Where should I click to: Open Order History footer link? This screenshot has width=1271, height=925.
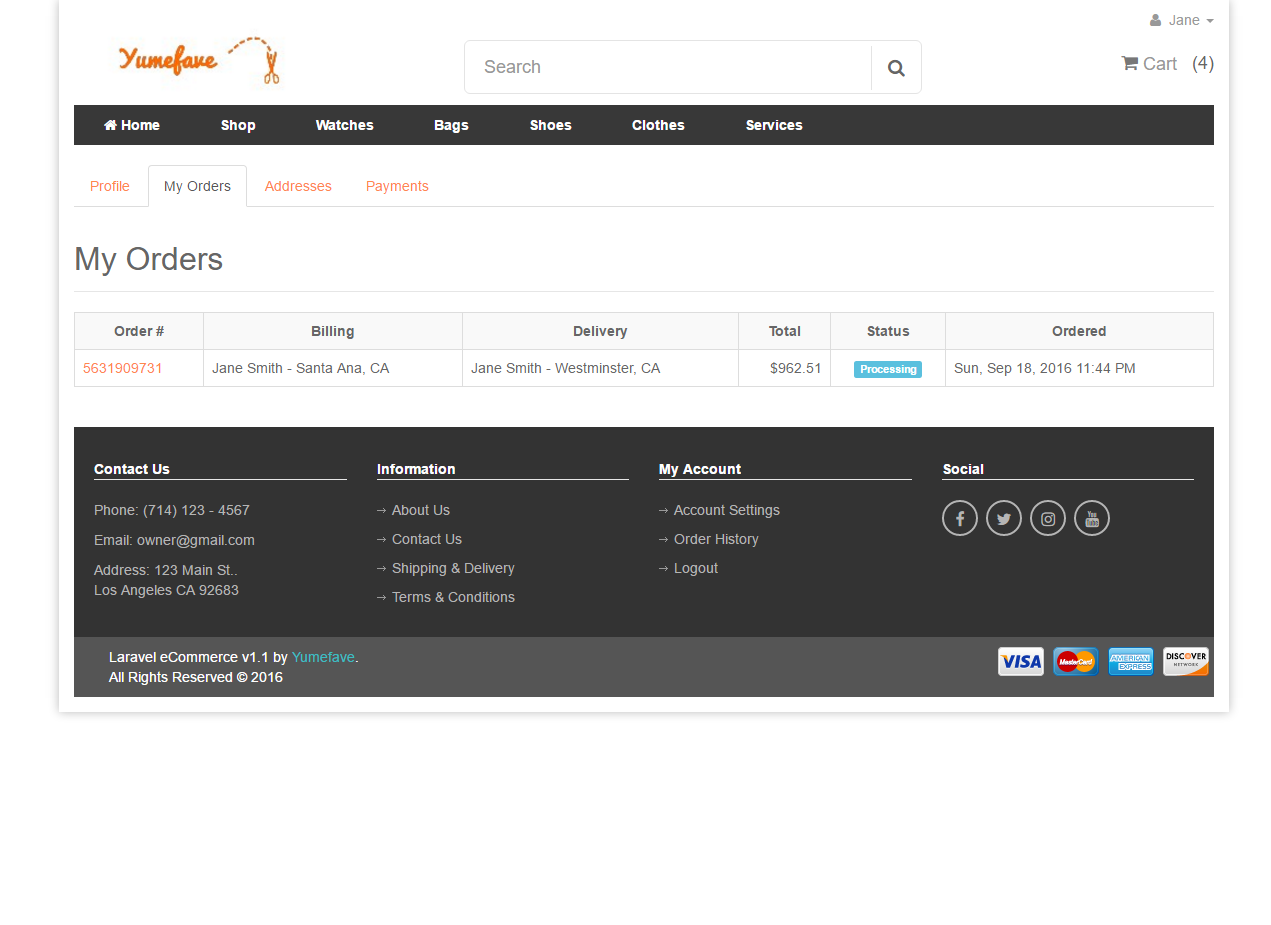(716, 539)
